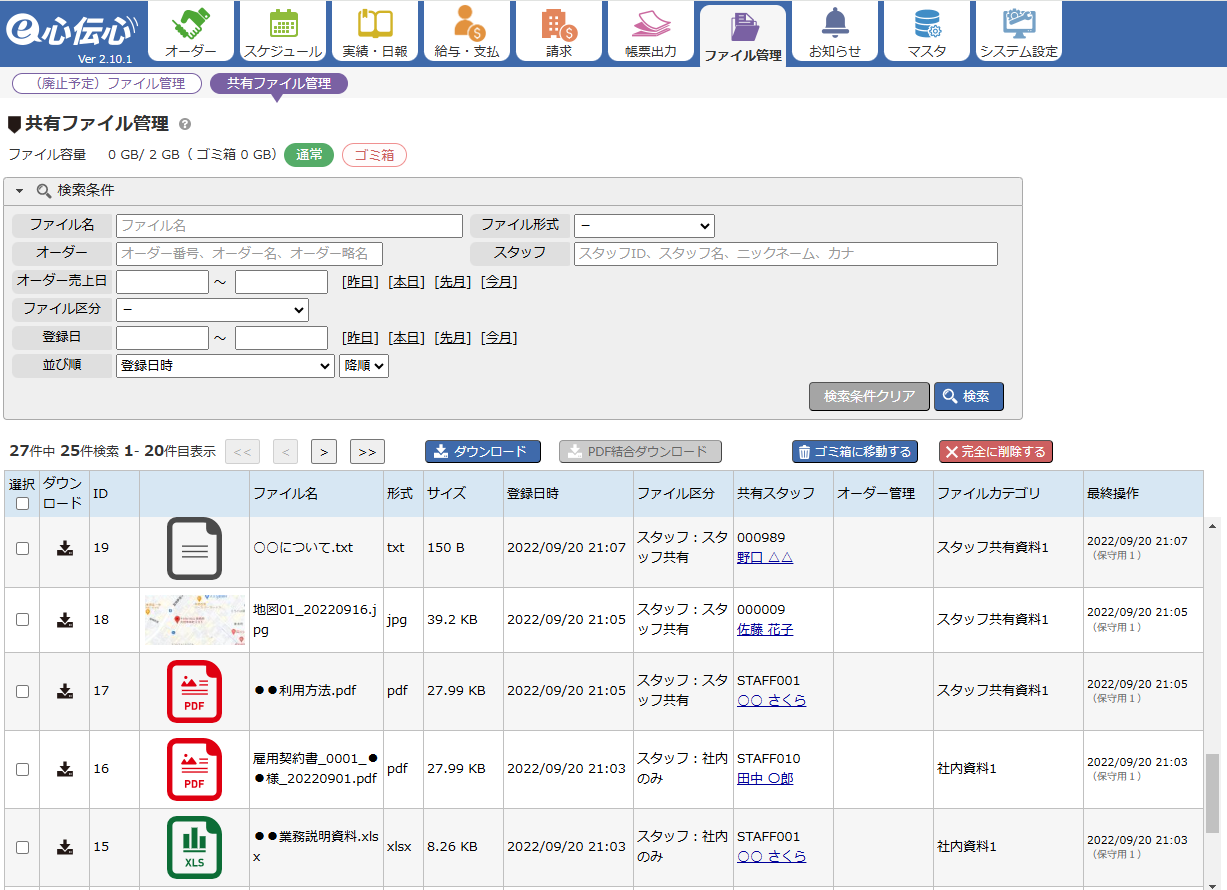Download file ID 19 via its download icon
This screenshot has height=890, width=1227.
coord(65,548)
